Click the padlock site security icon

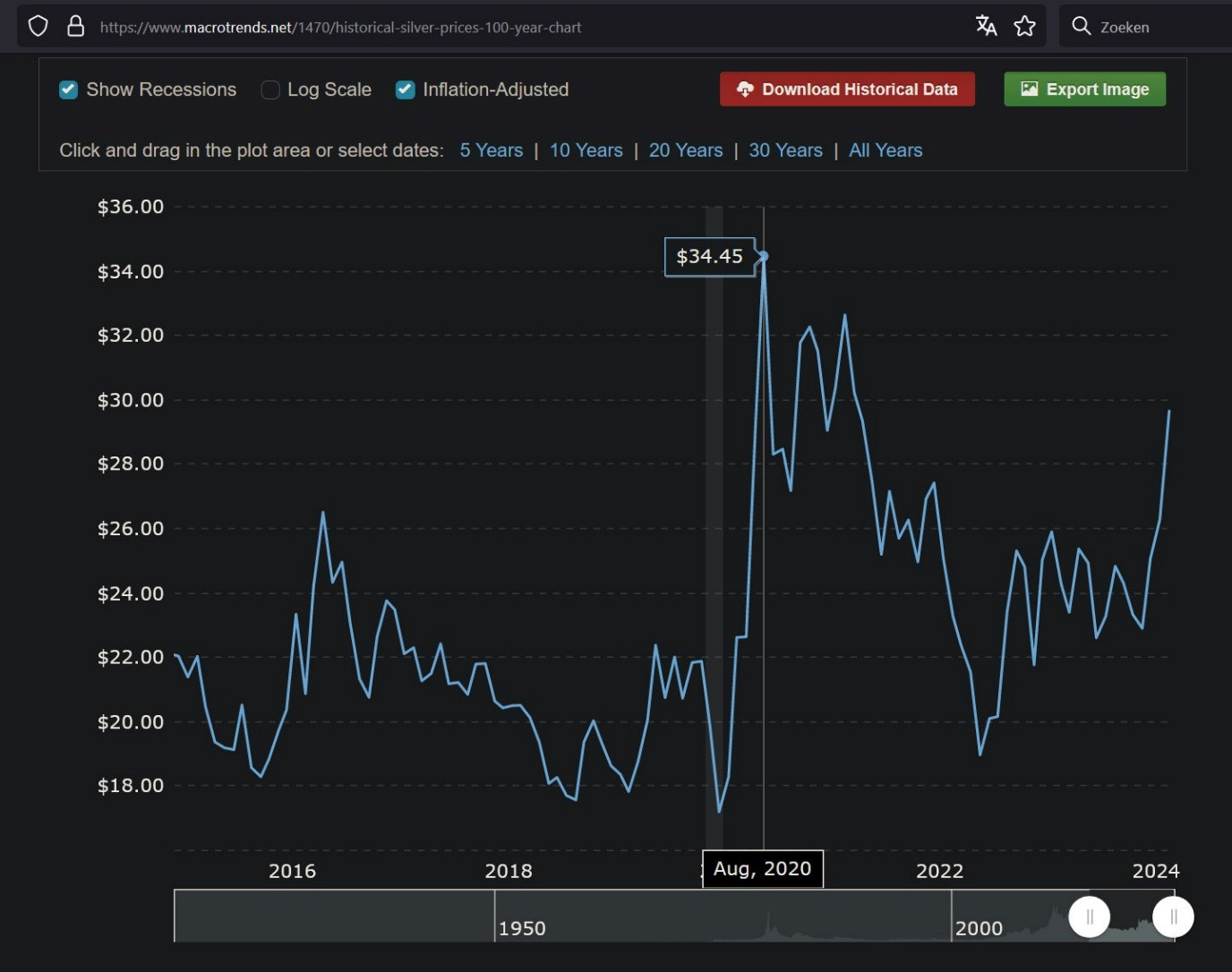(x=76, y=26)
